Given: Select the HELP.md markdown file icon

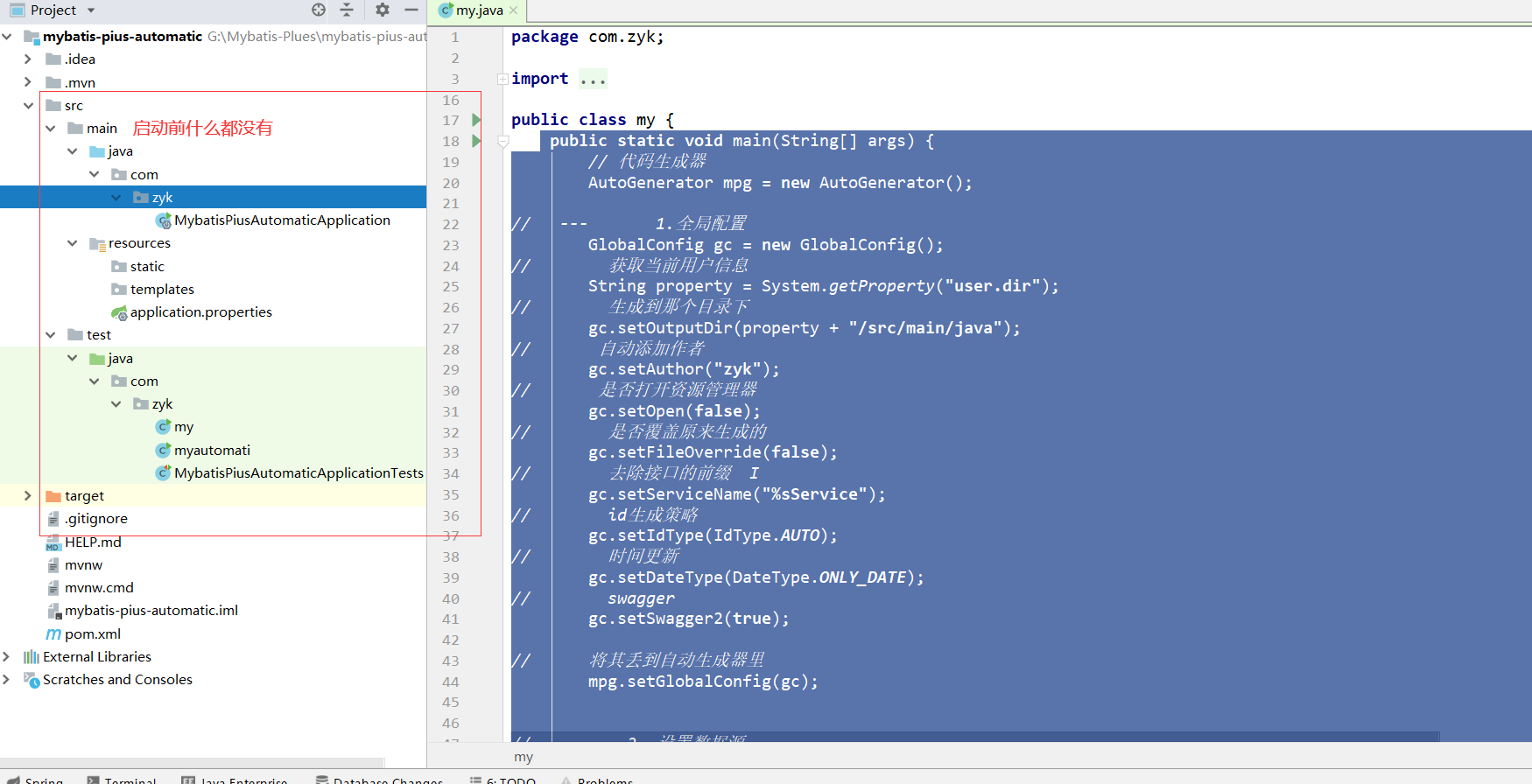Looking at the screenshot, I should (53, 542).
